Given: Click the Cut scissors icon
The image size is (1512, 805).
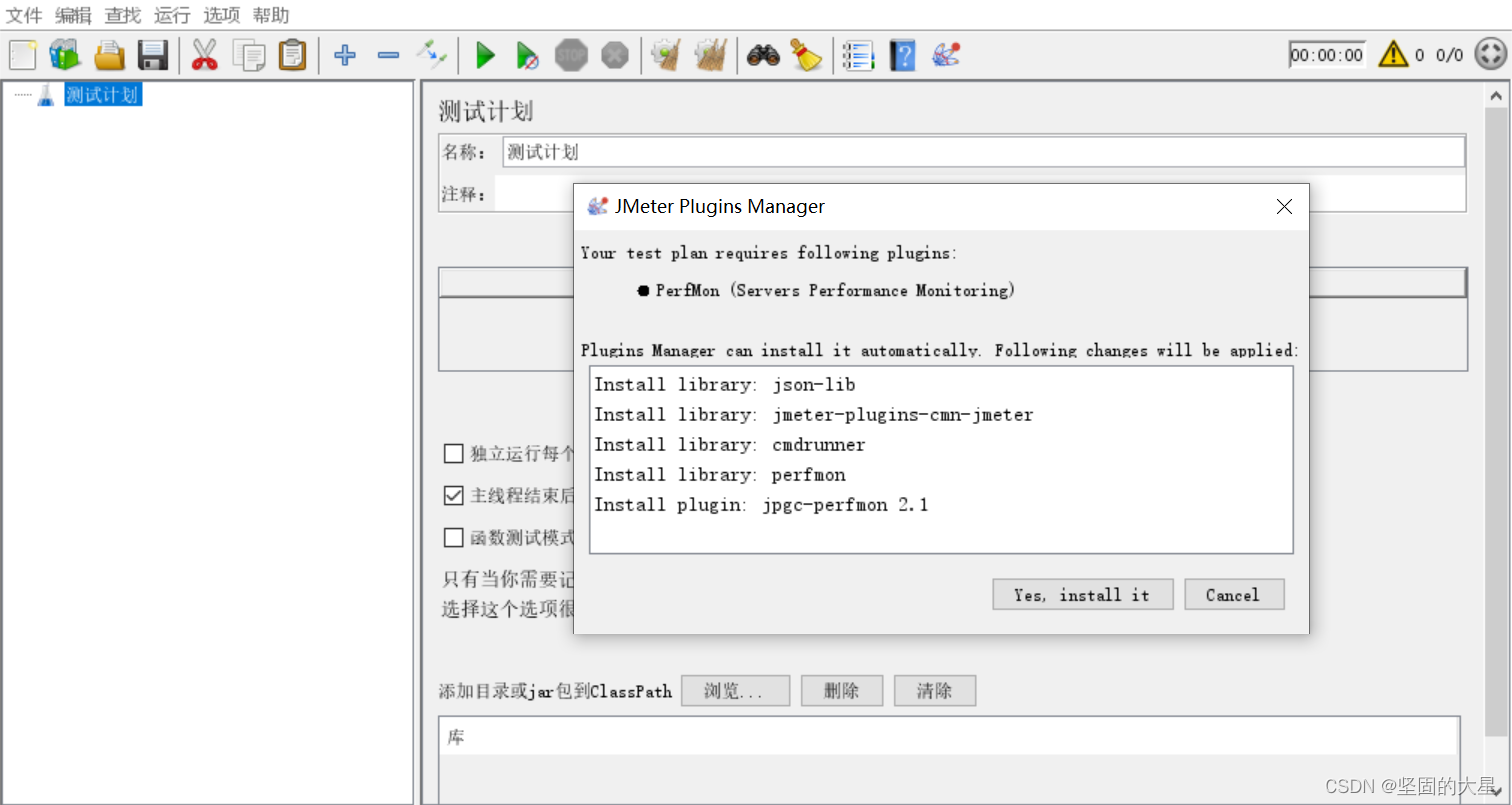Looking at the screenshot, I should coord(204,55).
